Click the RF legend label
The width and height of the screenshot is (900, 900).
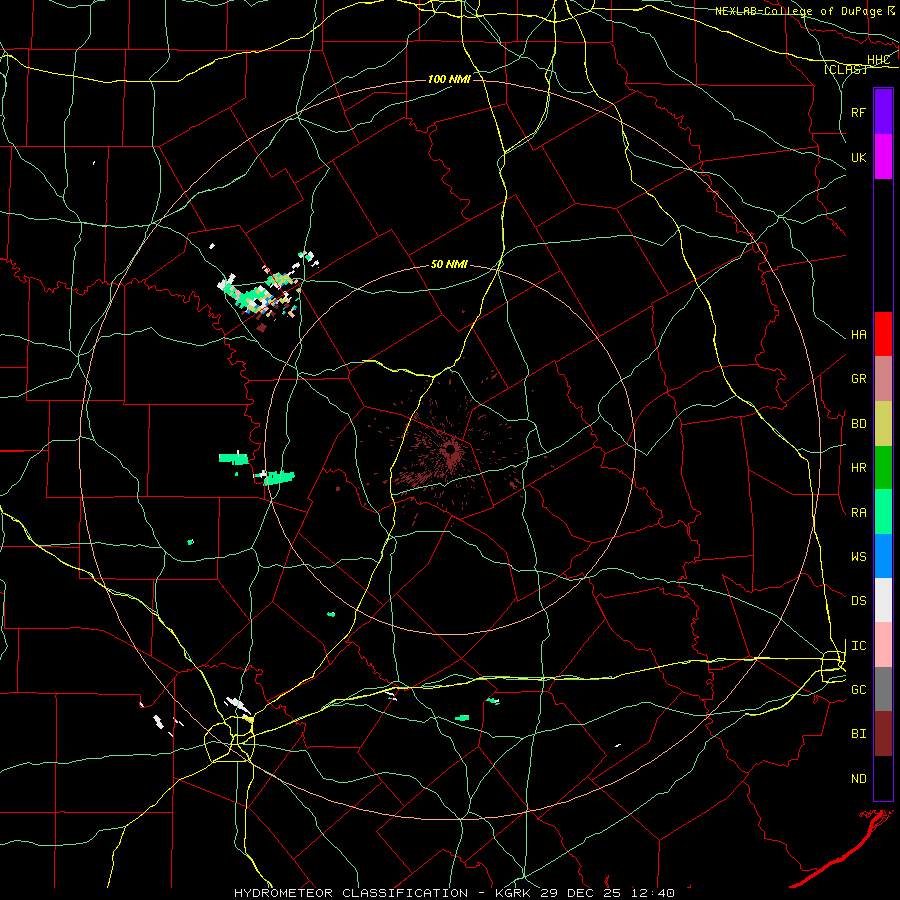point(858,112)
